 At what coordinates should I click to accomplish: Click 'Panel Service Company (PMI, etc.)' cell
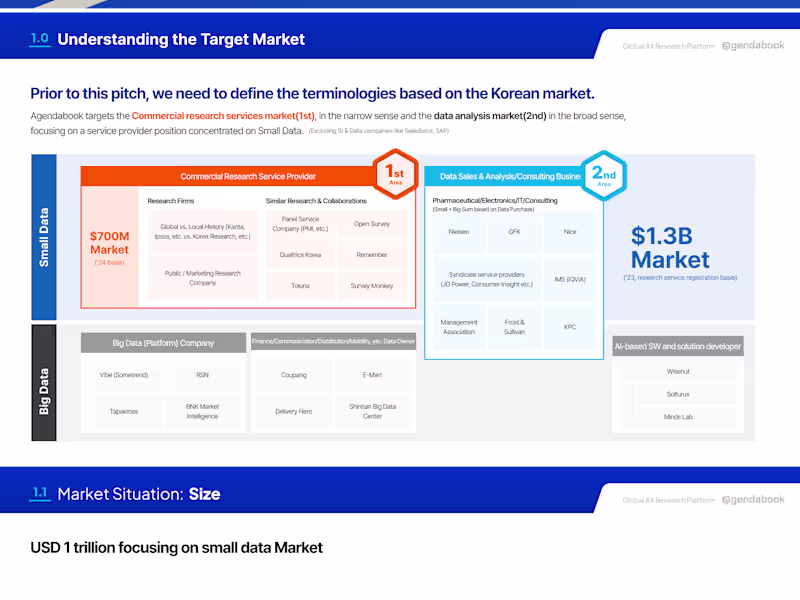[300, 224]
